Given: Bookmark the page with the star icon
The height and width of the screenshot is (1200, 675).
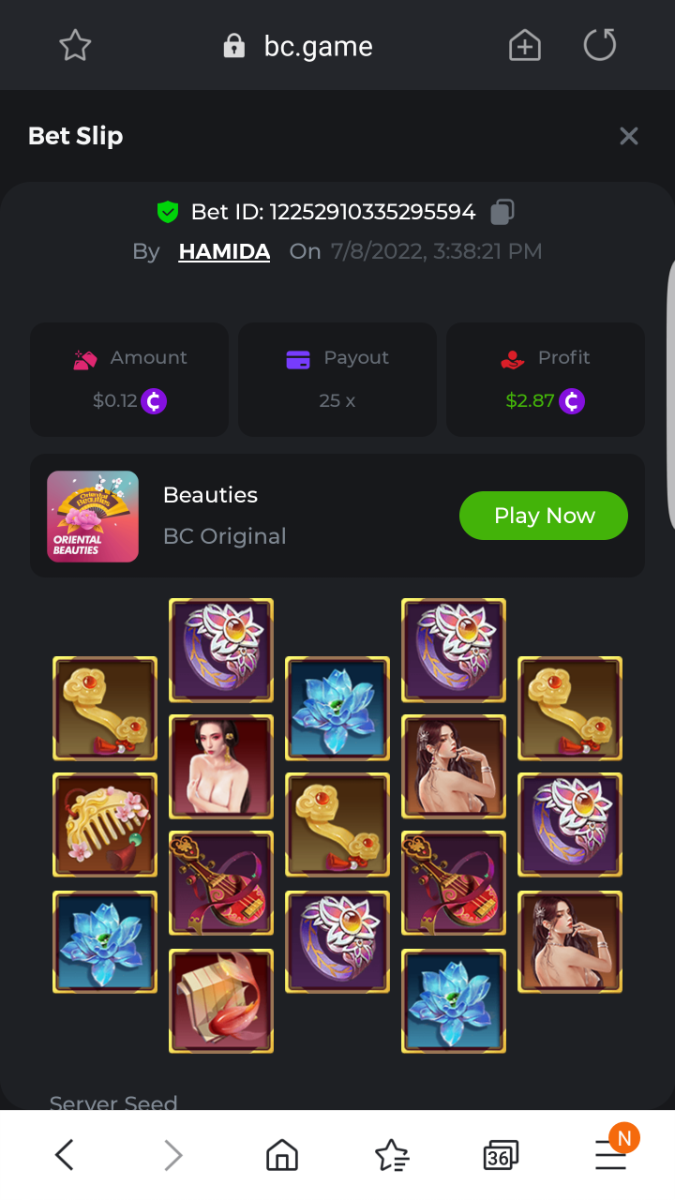Looking at the screenshot, I should pyautogui.click(x=75, y=45).
